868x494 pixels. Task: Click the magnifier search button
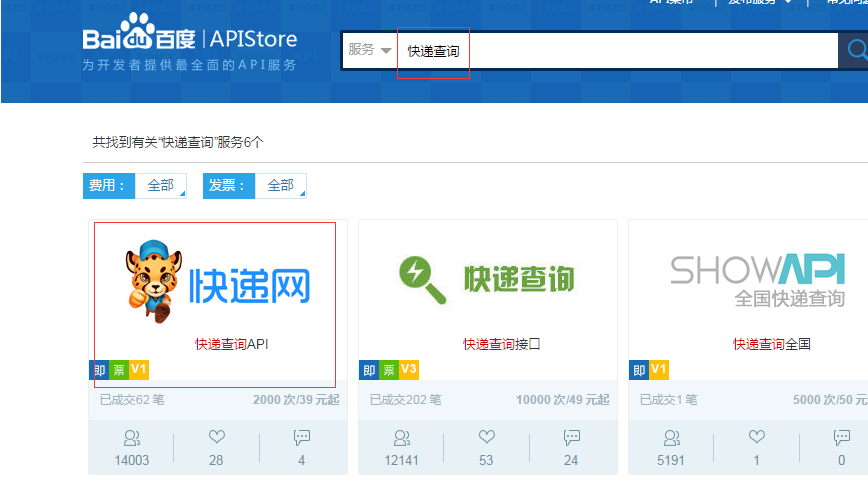(x=856, y=50)
